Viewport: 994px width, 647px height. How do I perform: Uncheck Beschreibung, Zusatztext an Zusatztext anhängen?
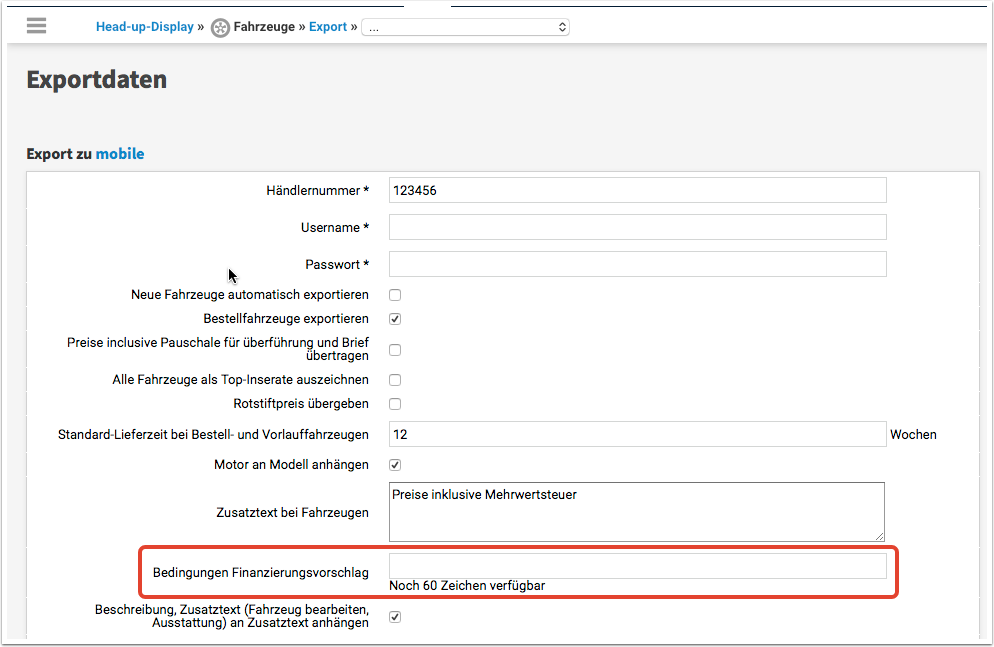coord(395,617)
